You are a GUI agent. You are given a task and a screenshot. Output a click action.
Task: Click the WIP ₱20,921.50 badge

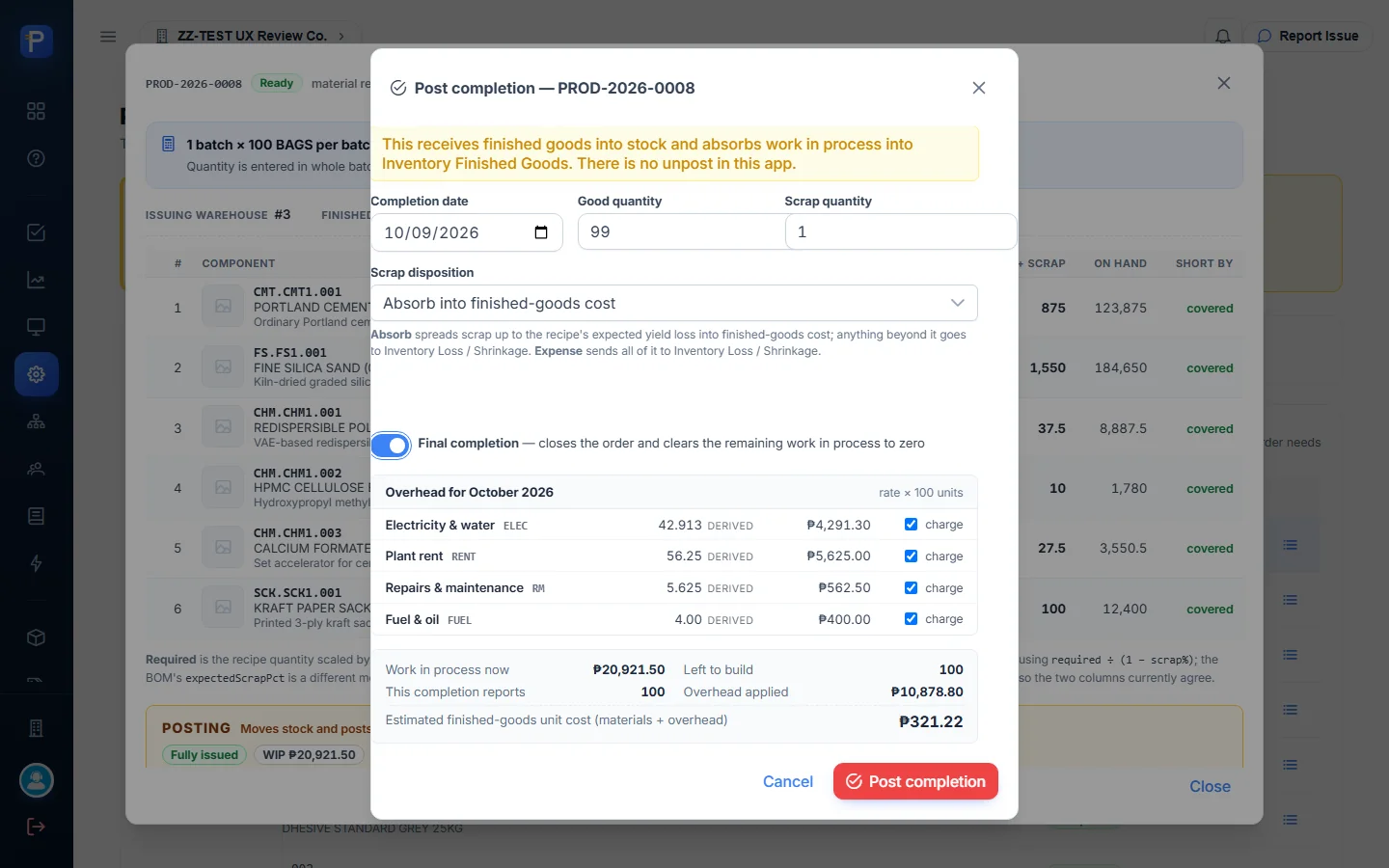coord(309,755)
